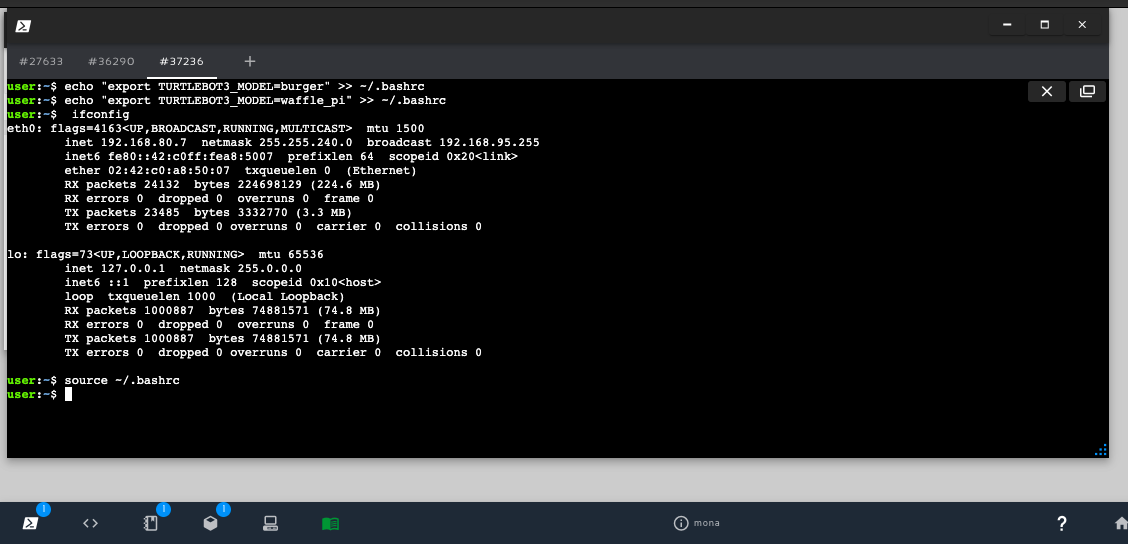Click the terminal logo in title bar
Screen dimensions: 1128x544
(23, 26)
